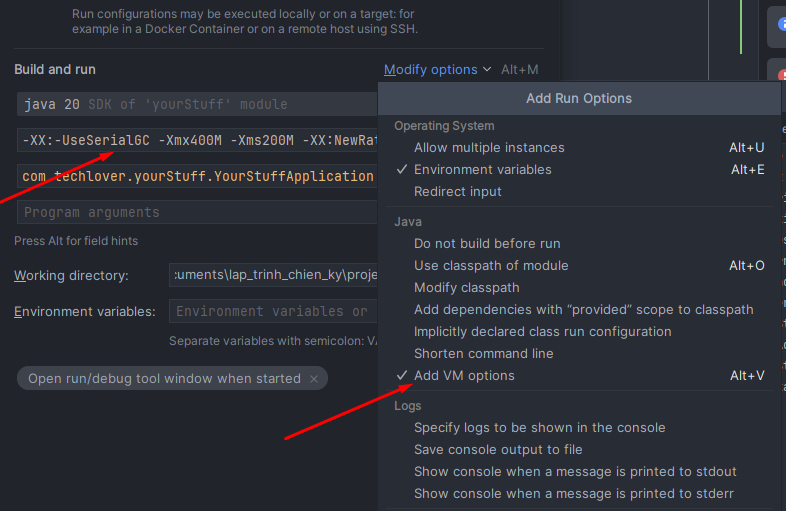Screen dimensions: 786x511
Task: Select Use classpath of module
Action: coord(491,266)
